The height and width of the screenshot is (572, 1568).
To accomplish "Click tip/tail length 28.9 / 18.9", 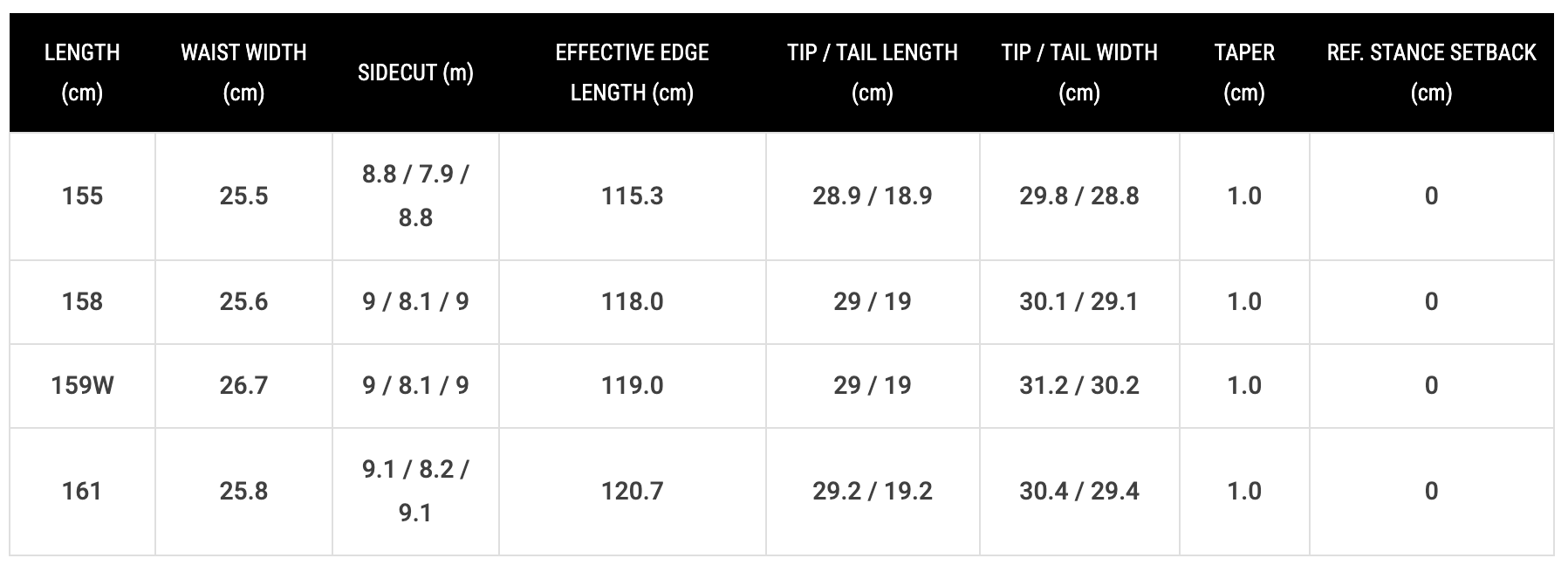I will click(x=873, y=196).
